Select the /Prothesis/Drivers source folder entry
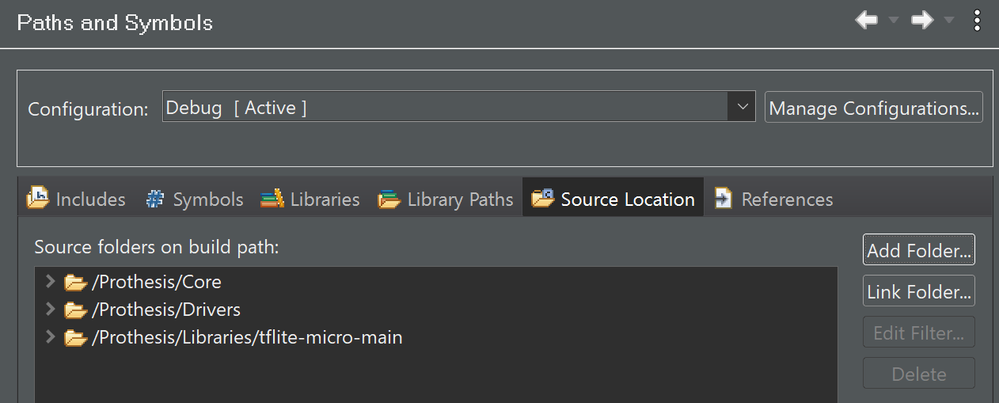This screenshot has height=403, width=999. 165,310
